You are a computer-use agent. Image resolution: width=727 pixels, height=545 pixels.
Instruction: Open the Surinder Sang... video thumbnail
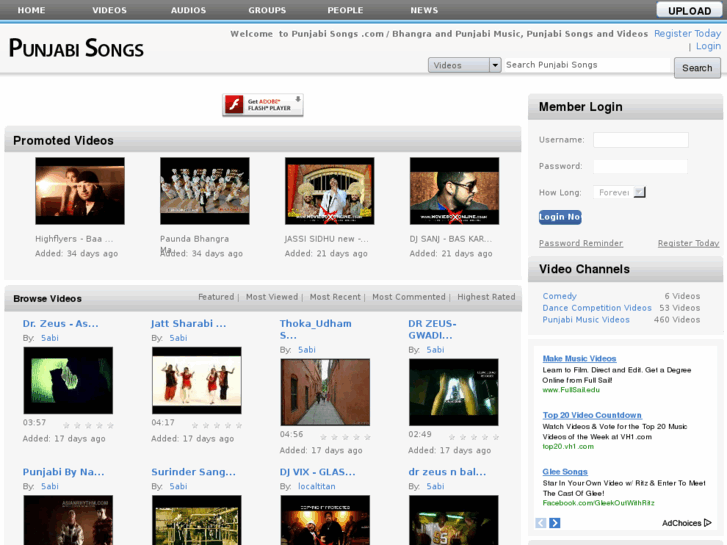click(197, 520)
